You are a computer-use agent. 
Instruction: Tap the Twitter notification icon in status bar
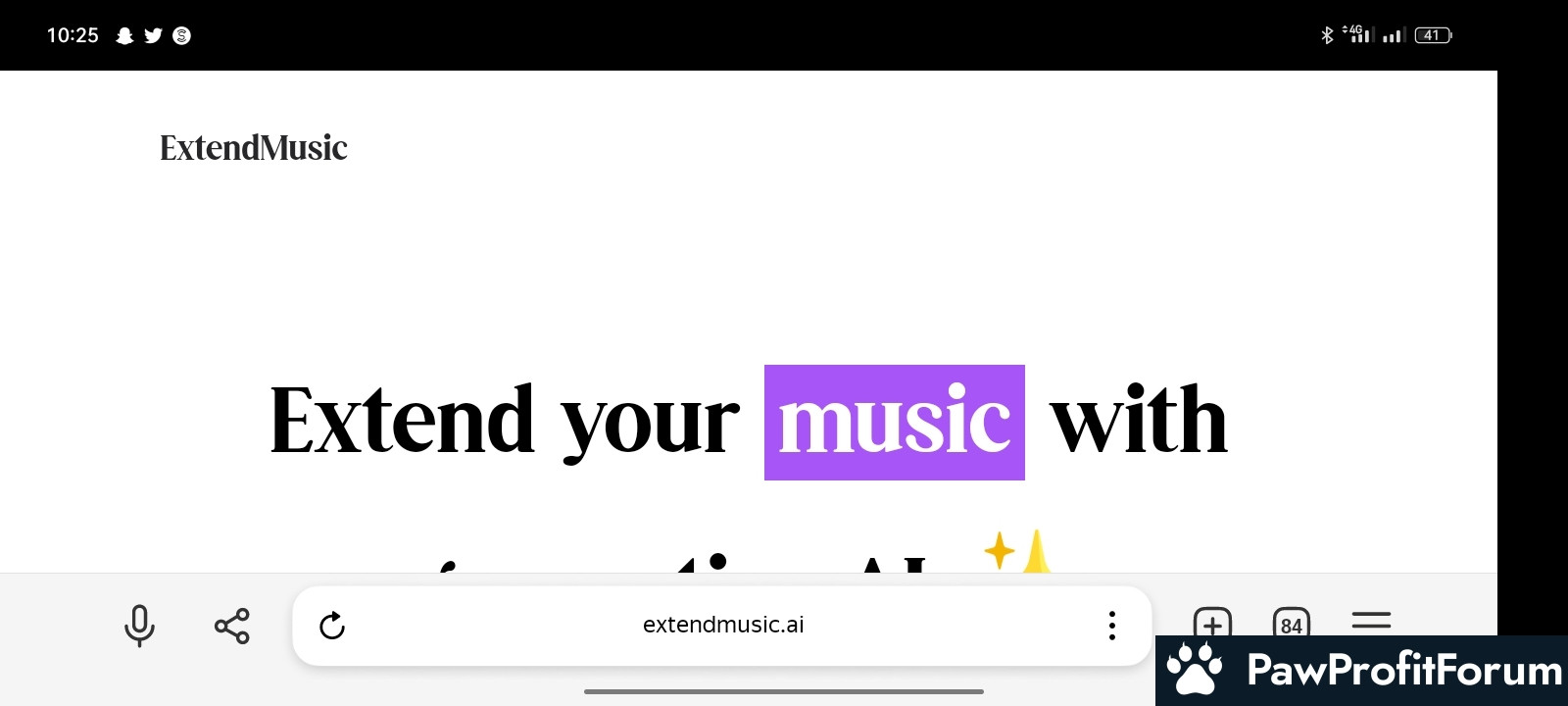click(153, 35)
